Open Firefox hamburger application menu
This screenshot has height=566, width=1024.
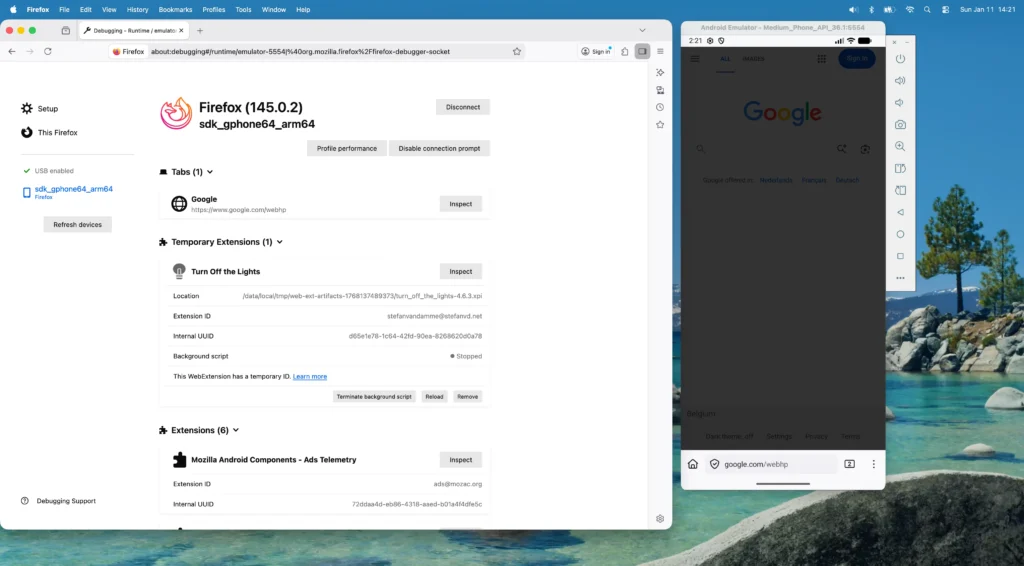click(x=660, y=52)
